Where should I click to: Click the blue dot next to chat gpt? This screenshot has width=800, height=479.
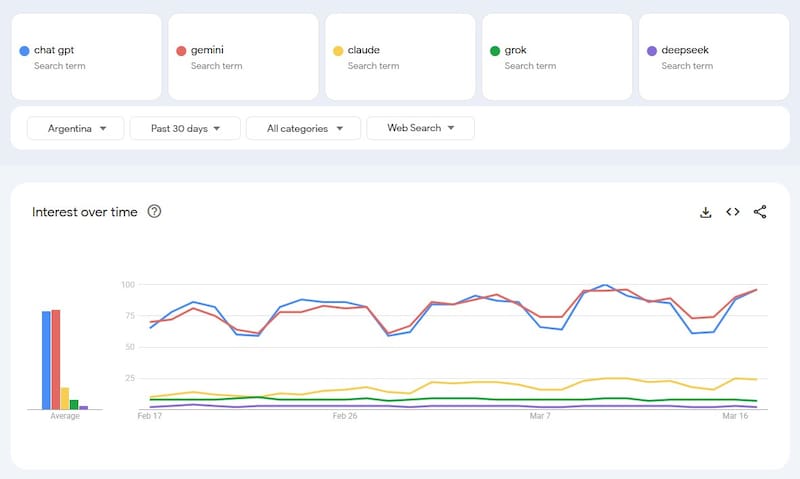tap(24, 50)
